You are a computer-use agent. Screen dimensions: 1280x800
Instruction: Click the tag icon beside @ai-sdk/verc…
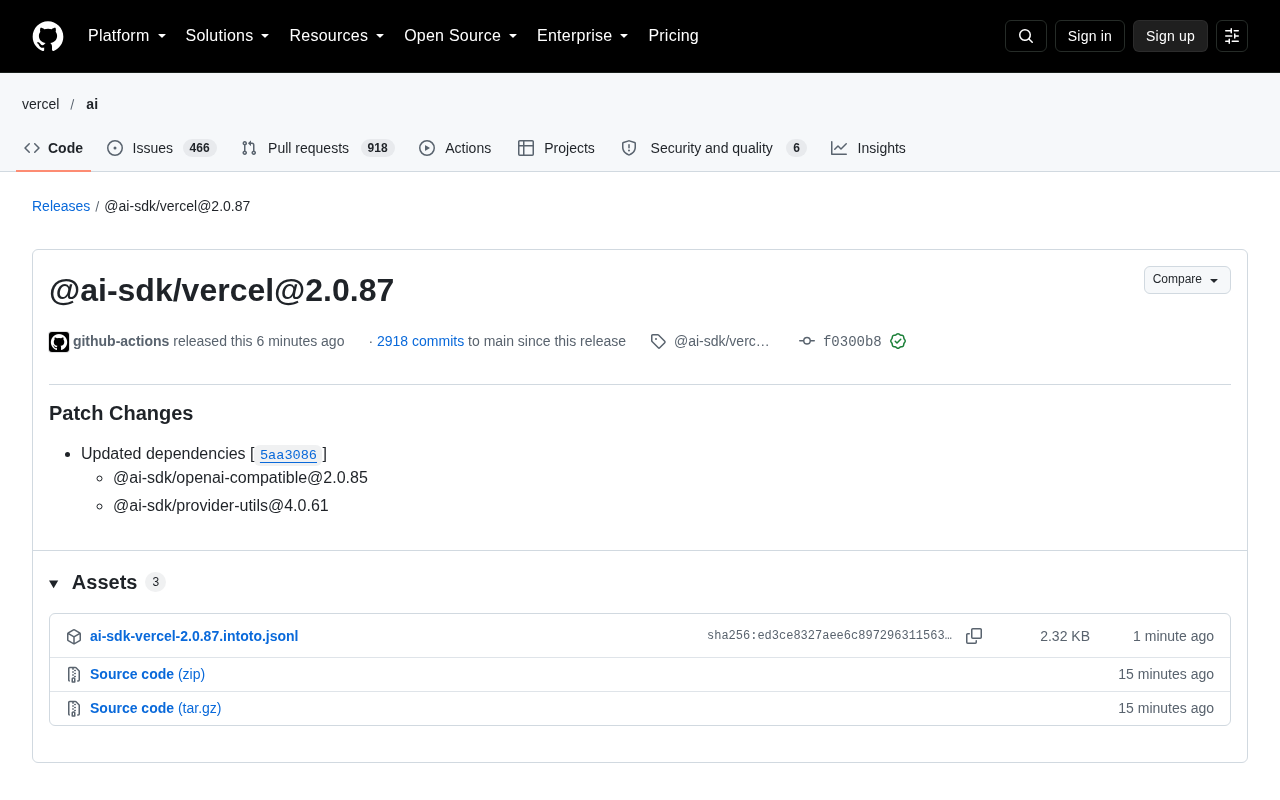coord(658,341)
